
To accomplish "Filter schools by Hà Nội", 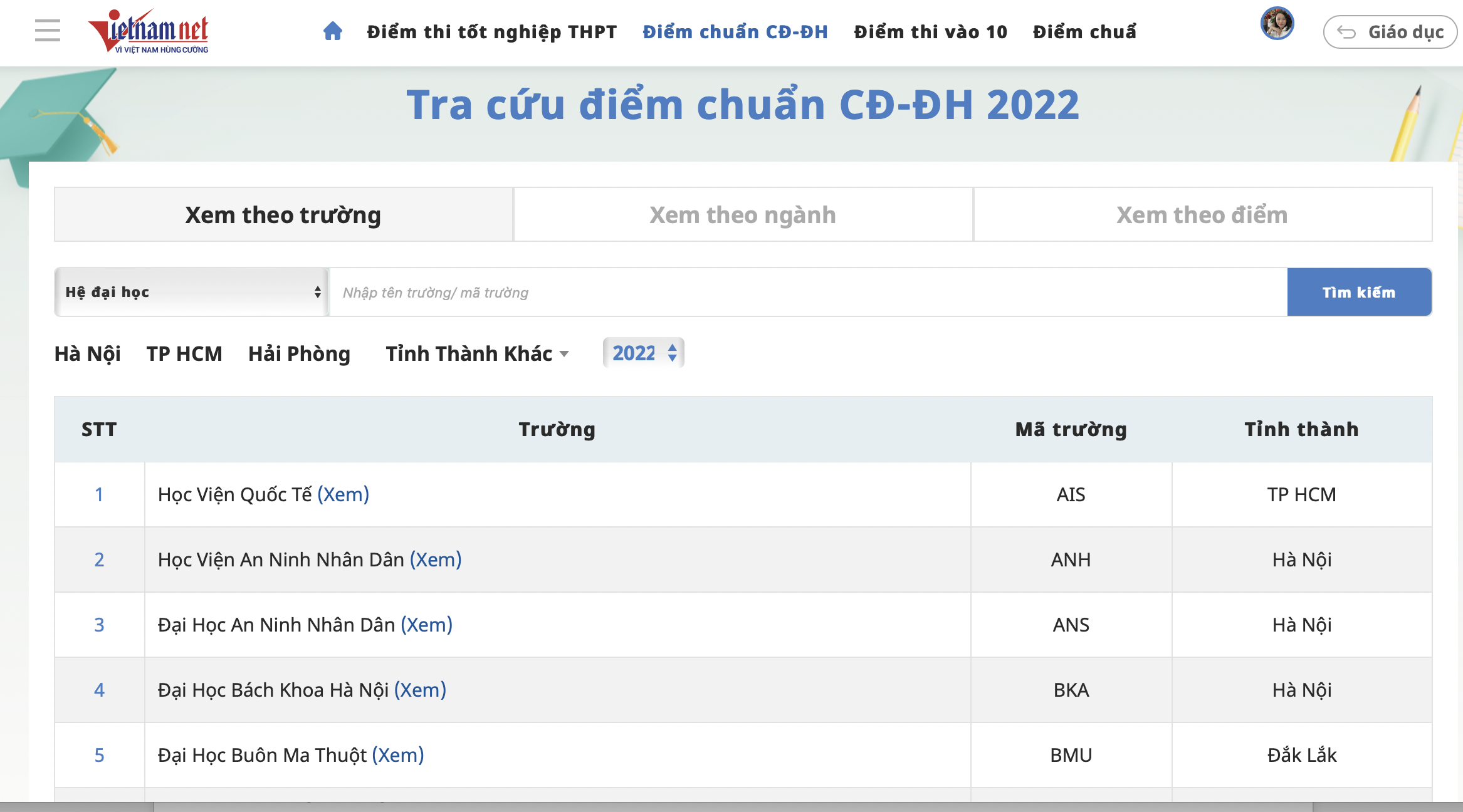I will [88, 354].
